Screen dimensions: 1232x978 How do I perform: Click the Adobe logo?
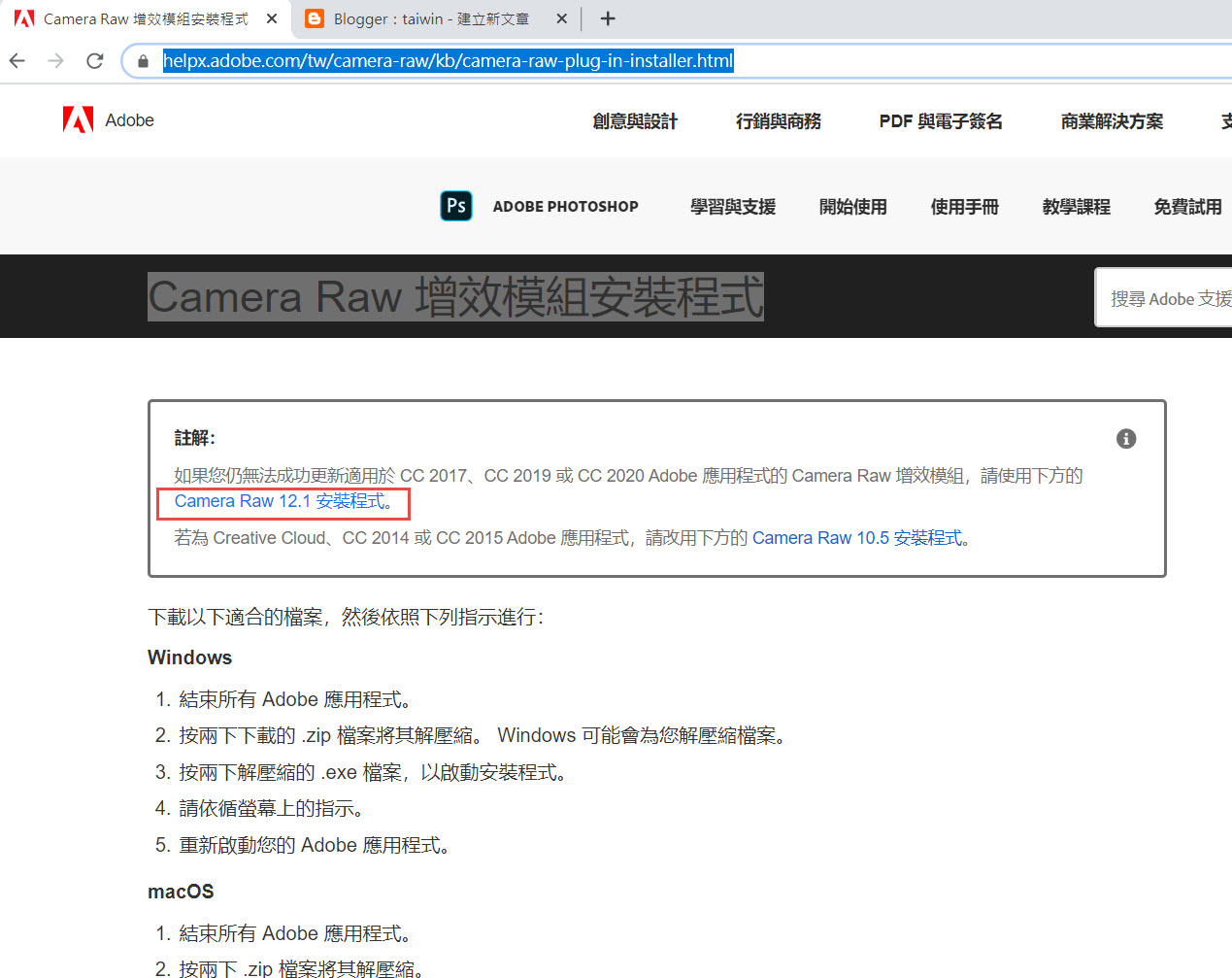click(x=107, y=119)
